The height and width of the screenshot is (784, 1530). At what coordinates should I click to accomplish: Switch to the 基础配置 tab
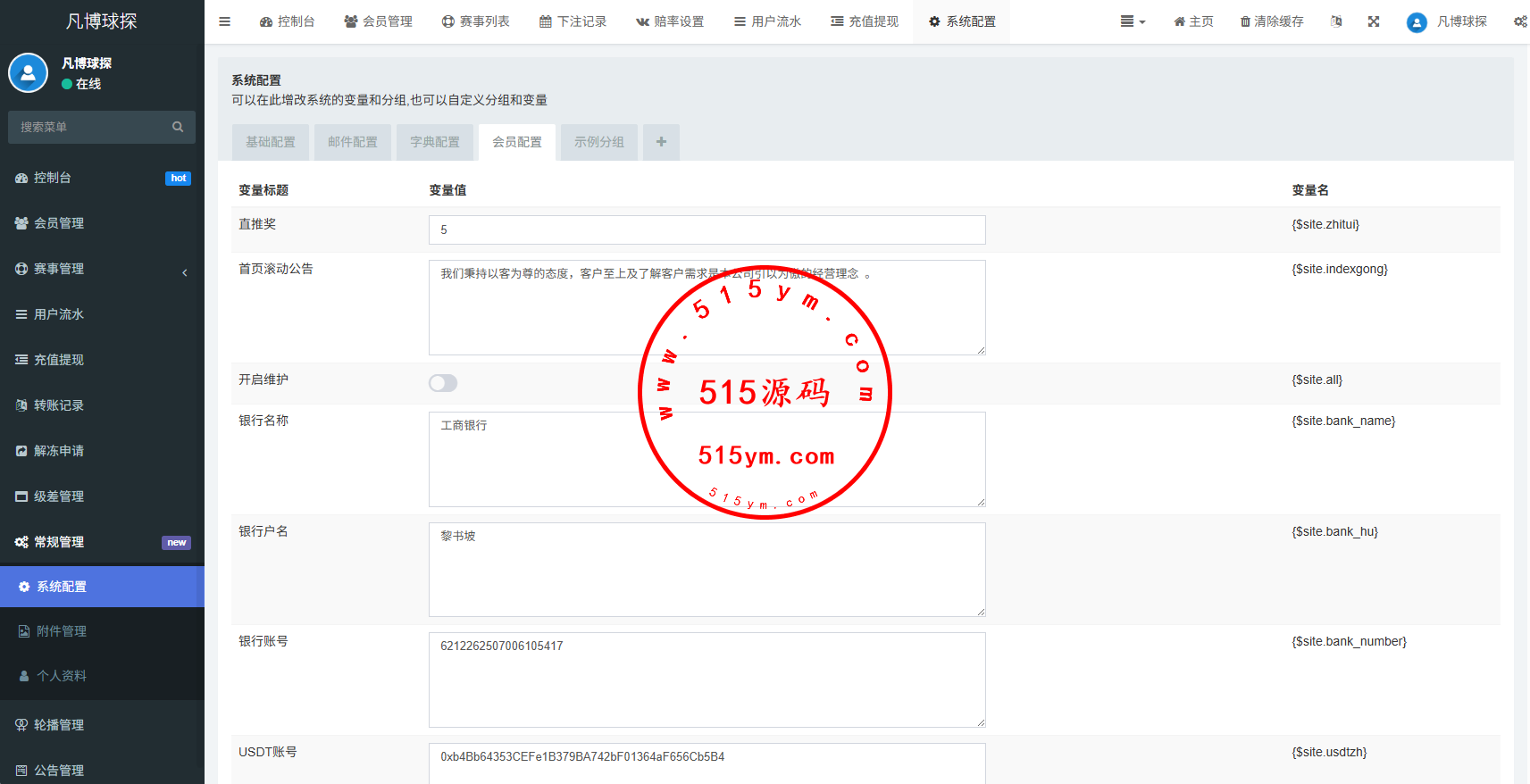pyautogui.click(x=271, y=142)
